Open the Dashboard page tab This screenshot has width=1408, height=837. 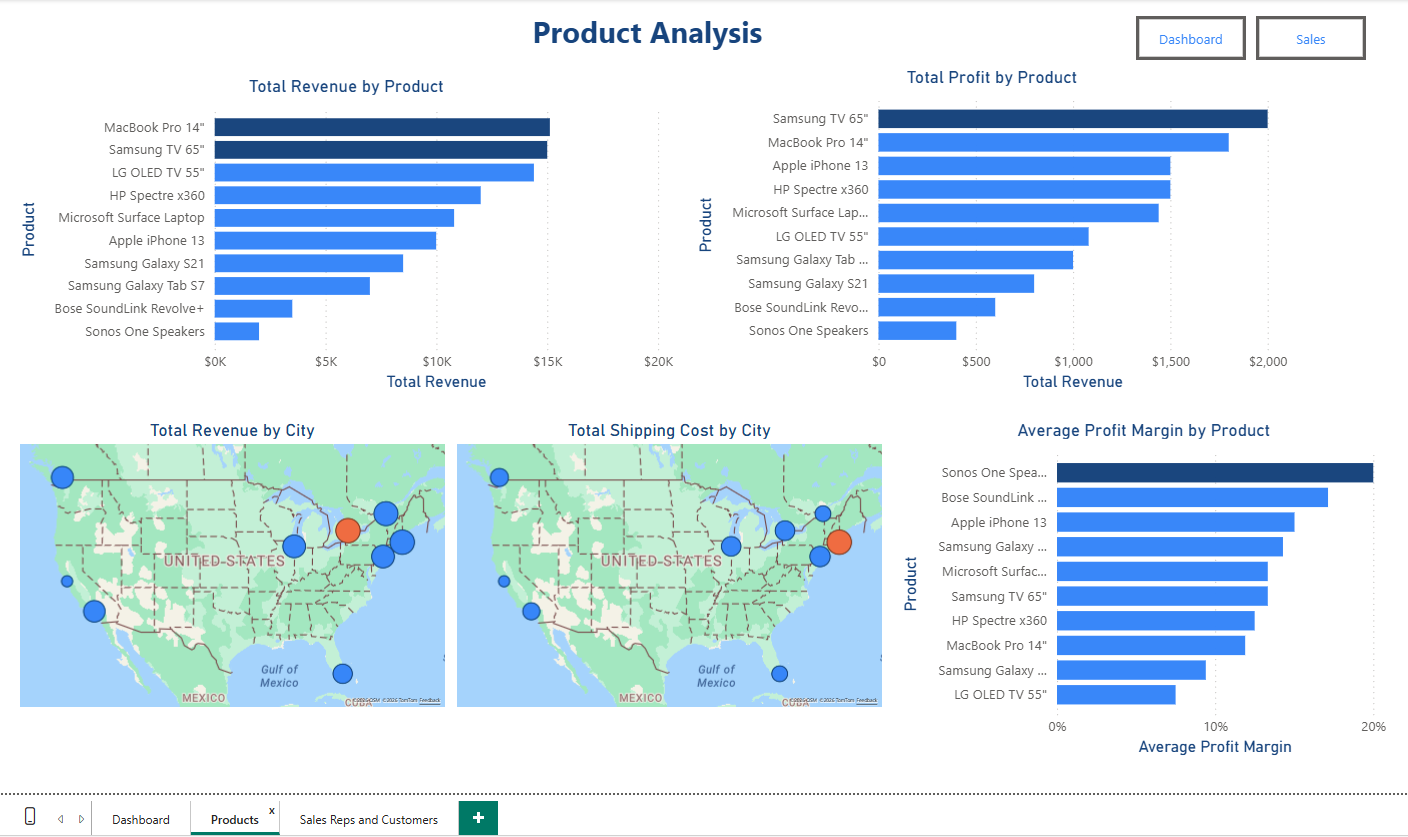(141, 819)
